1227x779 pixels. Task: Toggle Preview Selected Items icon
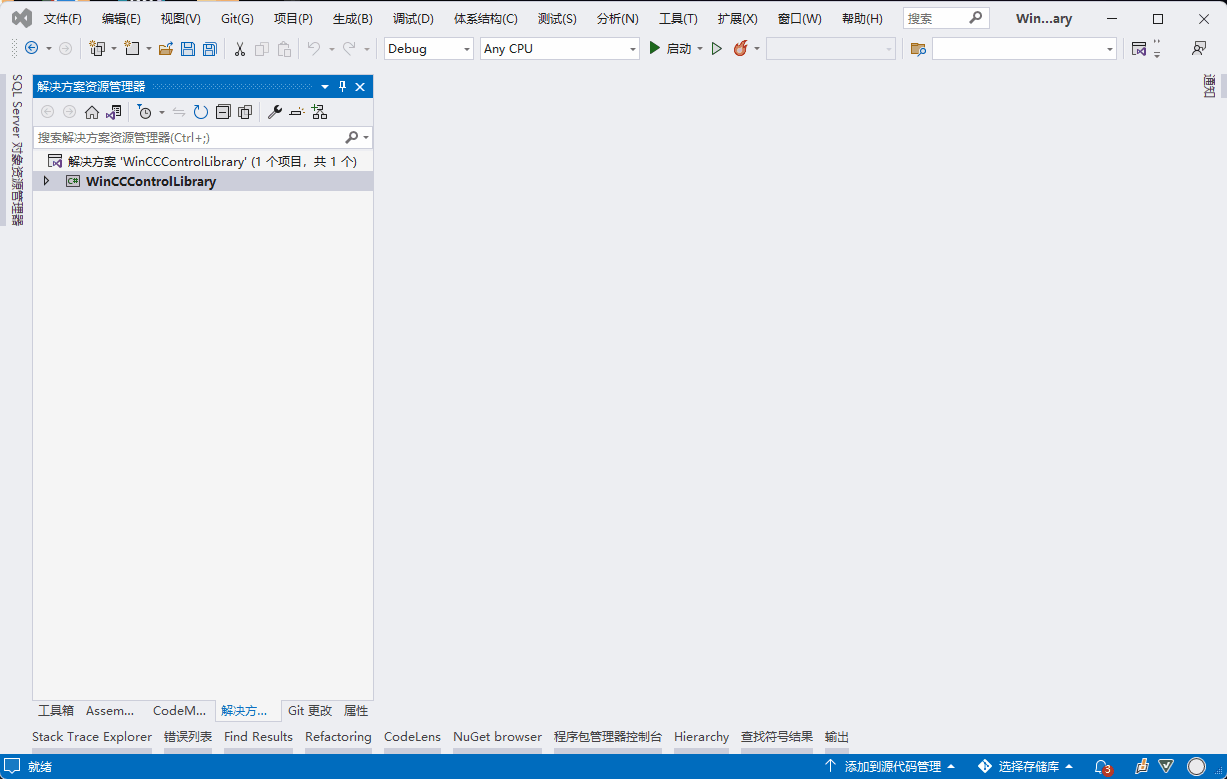pos(297,112)
